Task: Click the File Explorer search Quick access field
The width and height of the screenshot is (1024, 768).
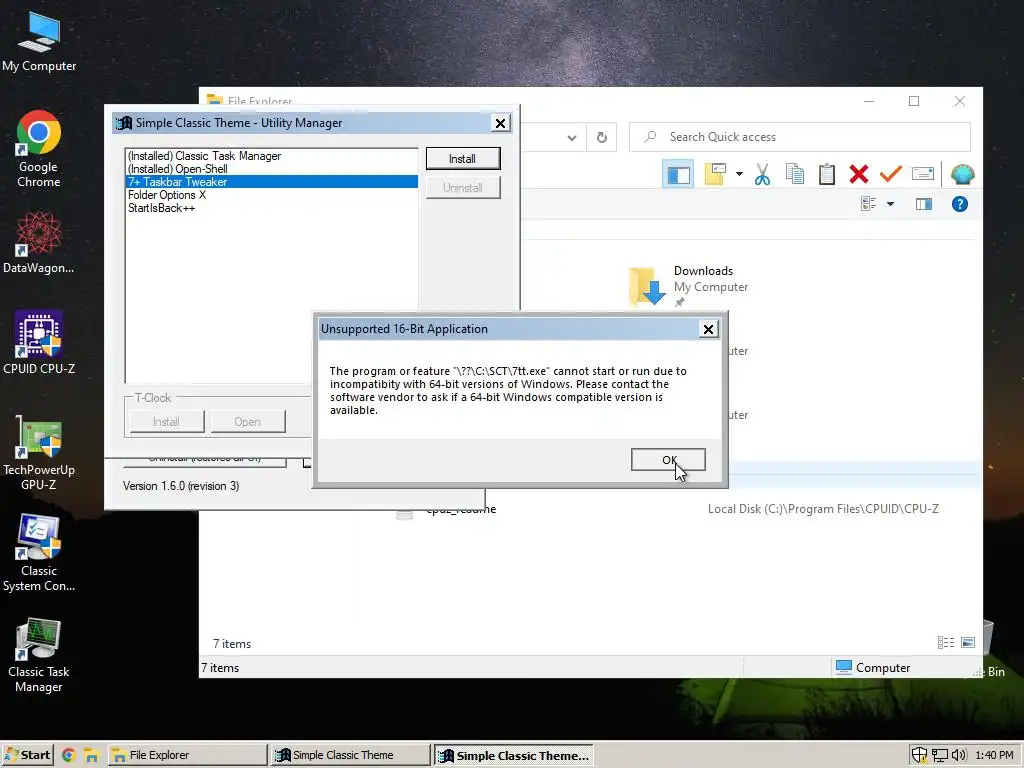Action: pos(799,137)
